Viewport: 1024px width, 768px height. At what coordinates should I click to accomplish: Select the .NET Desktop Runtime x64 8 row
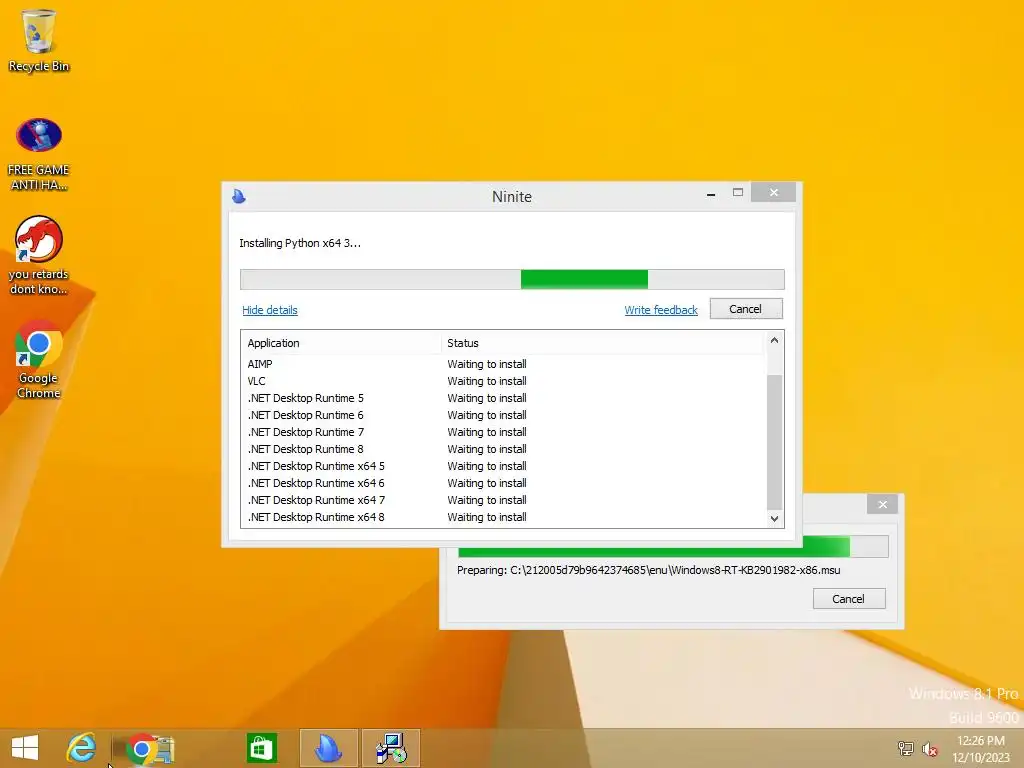pos(503,517)
